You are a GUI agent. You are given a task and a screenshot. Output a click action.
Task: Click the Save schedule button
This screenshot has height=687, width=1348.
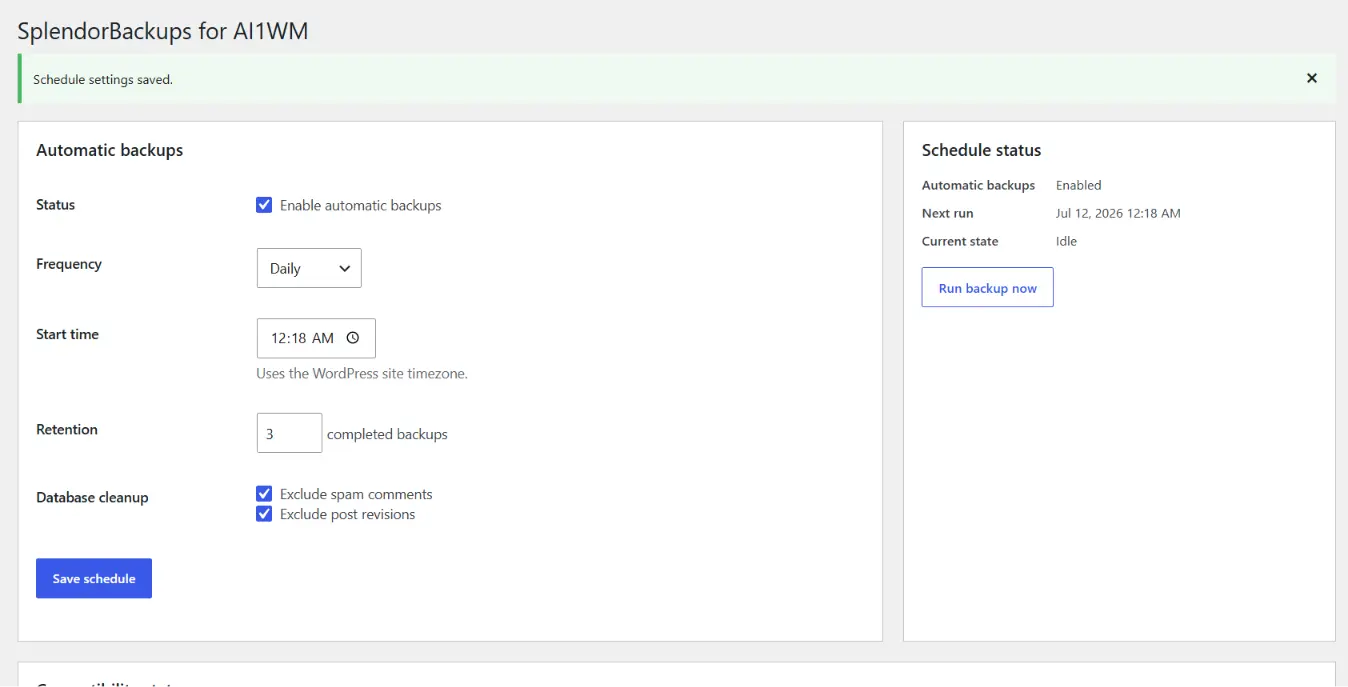click(94, 578)
